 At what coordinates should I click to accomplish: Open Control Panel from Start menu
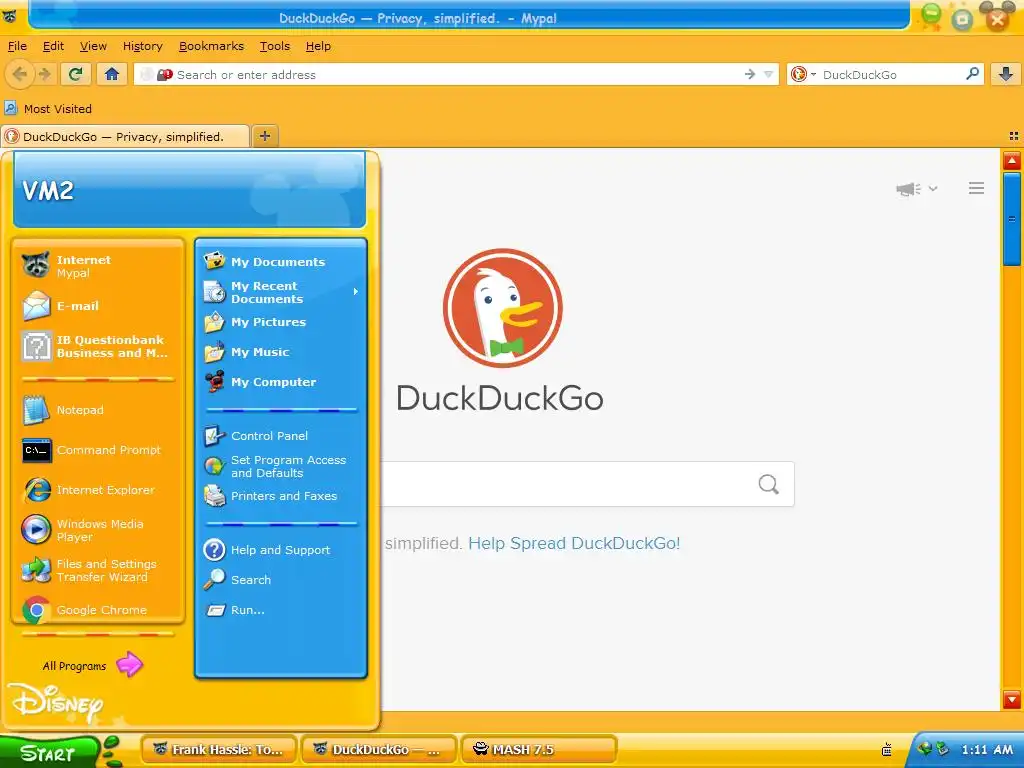pyautogui.click(x=281, y=436)
